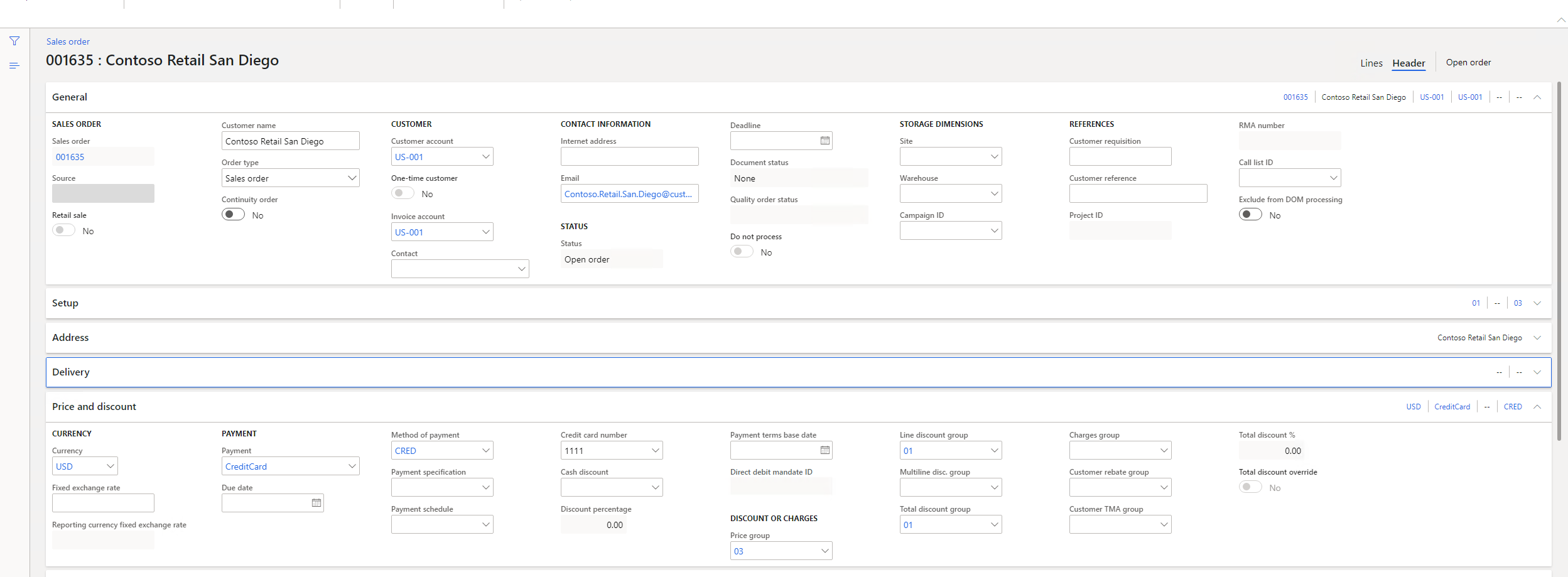Click the vertical page scrollbar
Screen dimensions: 1568x577
coord(1559,261)
